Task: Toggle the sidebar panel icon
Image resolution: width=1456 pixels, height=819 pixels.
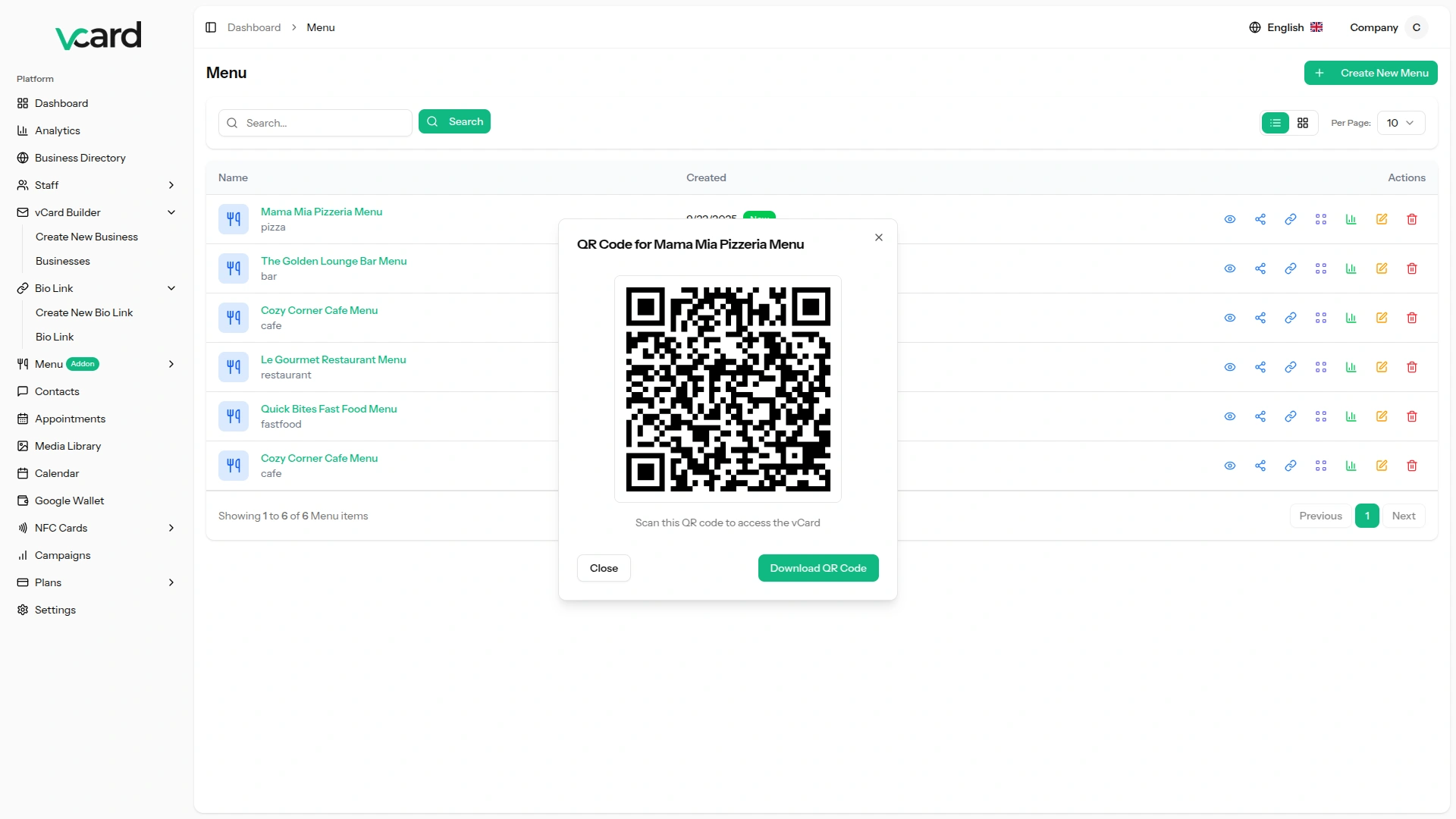Action: pyautogui.click(x=211, y=27)
